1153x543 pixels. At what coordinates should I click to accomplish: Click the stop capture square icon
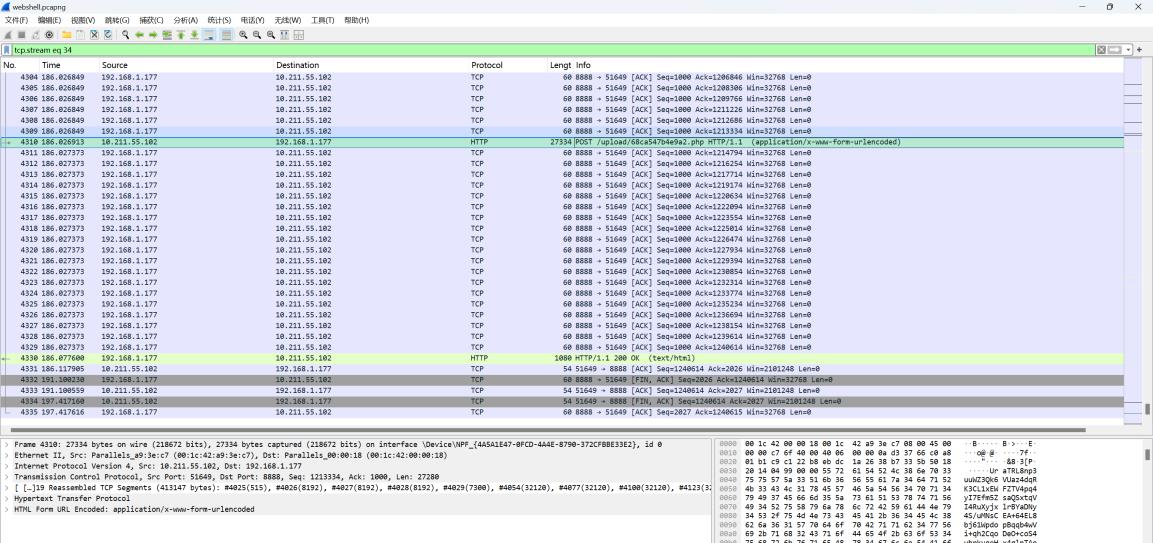[x=21, y=34]
